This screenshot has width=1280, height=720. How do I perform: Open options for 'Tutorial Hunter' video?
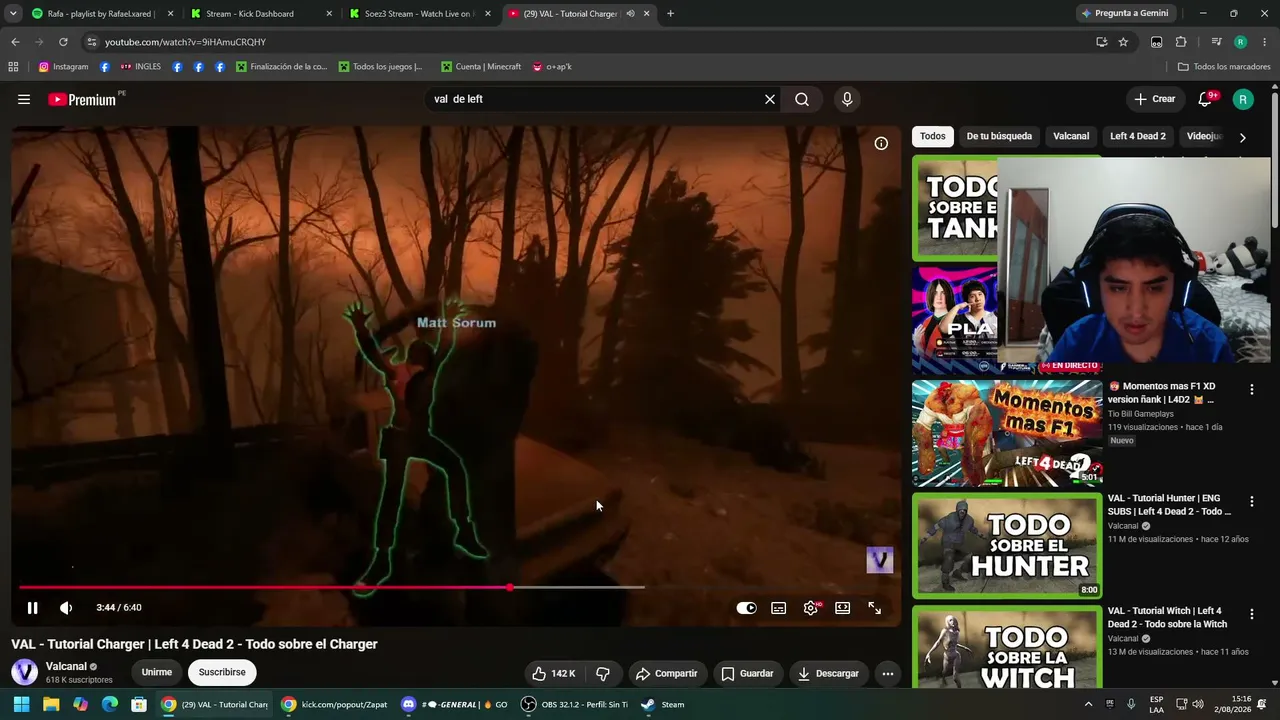(1251, 501)
